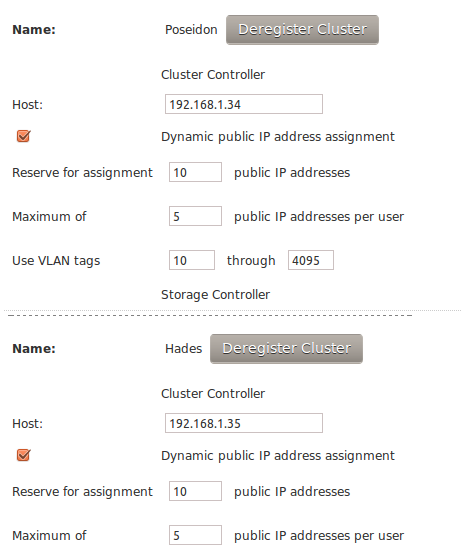This screenshot has width=461, height=550.
Task: Click Poseidon's Dynamic public IP address assignment label
Action: pos(278,137)
